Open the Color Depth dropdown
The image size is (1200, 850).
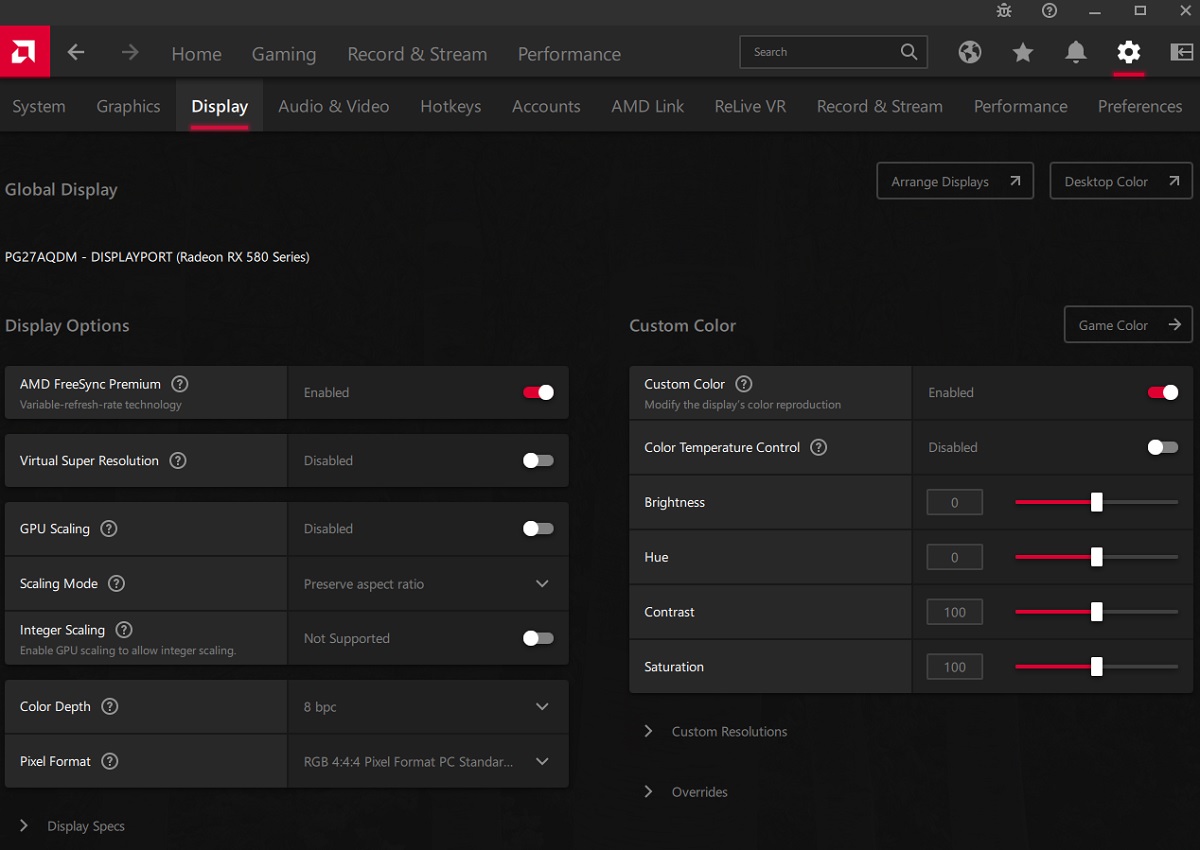click(x=428, y=707)
